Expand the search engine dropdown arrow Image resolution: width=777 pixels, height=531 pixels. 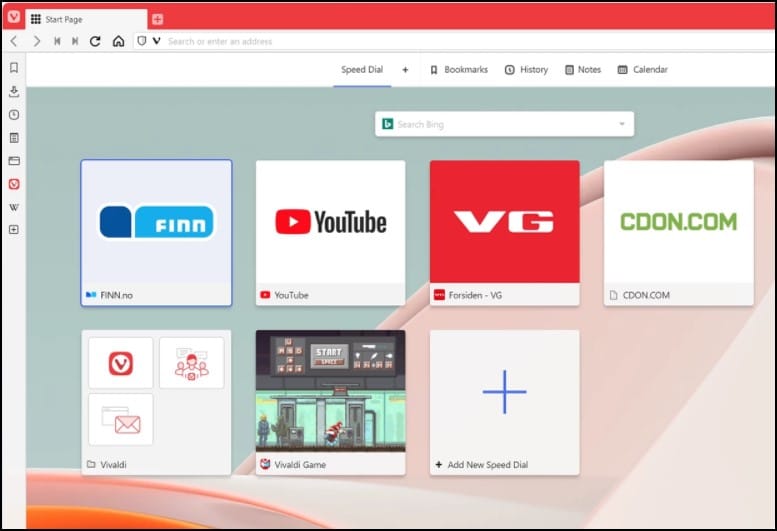[x=622, y=124]
